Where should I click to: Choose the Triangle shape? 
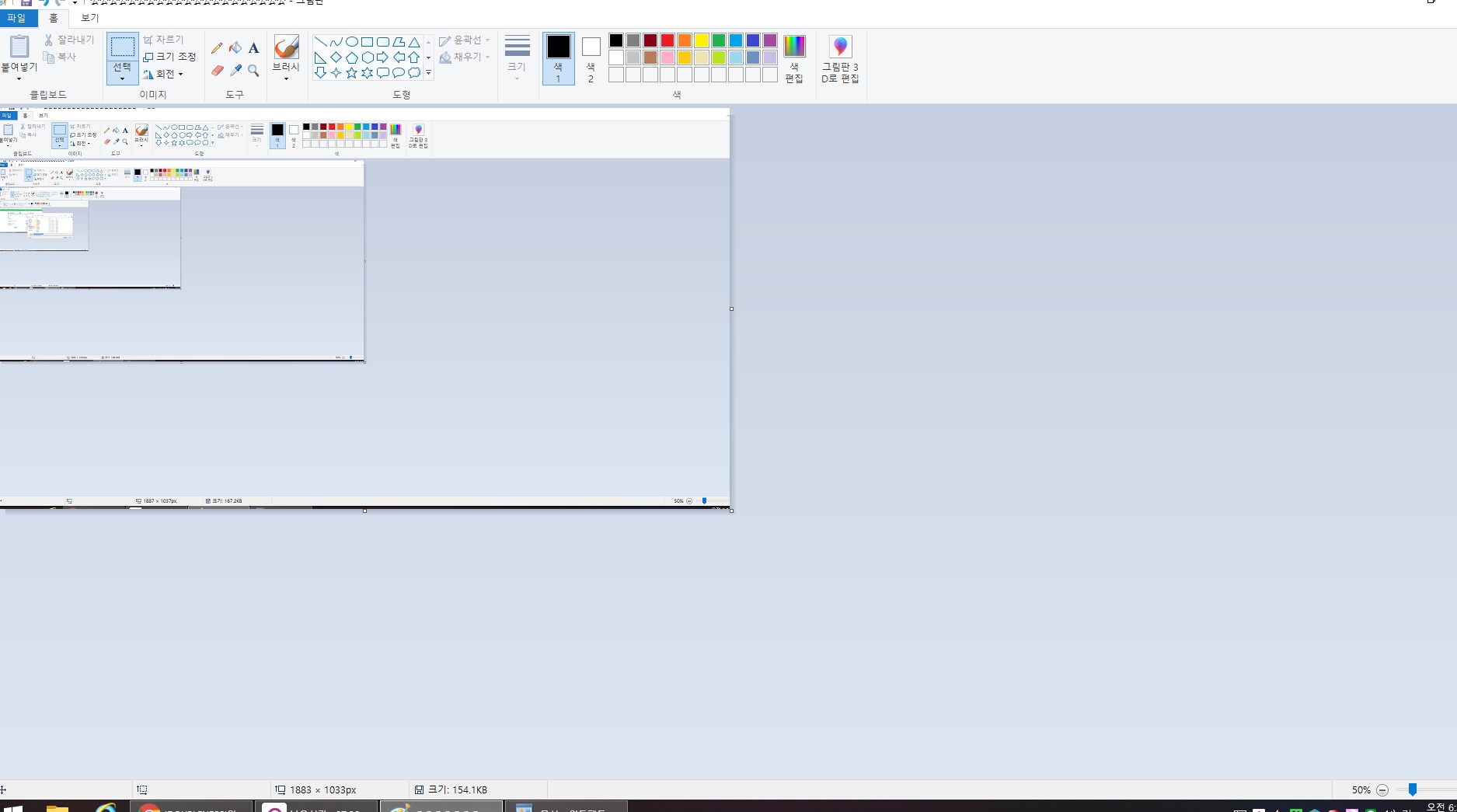click(x=414, y=42)
